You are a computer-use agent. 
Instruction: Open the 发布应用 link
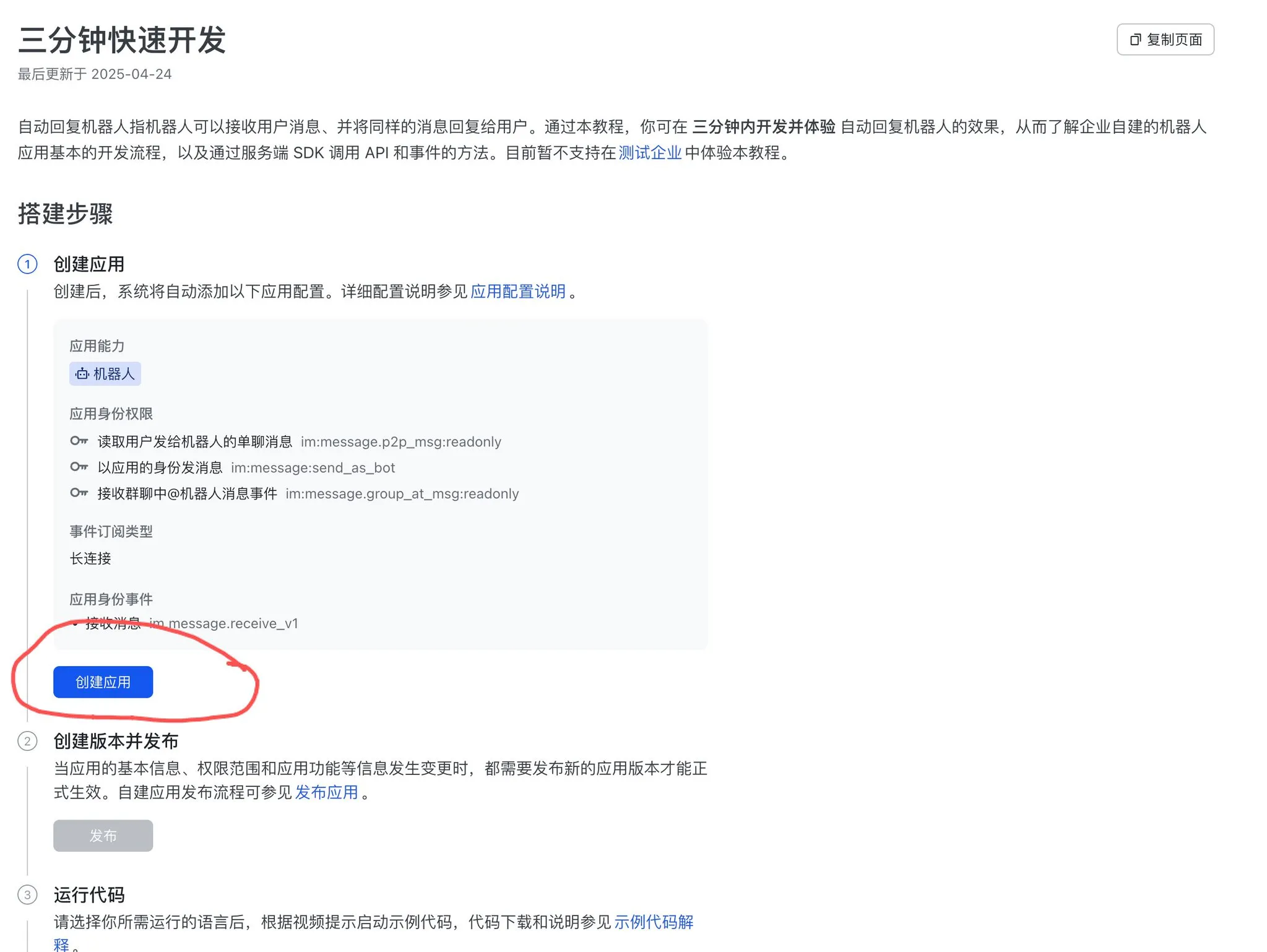326,792
